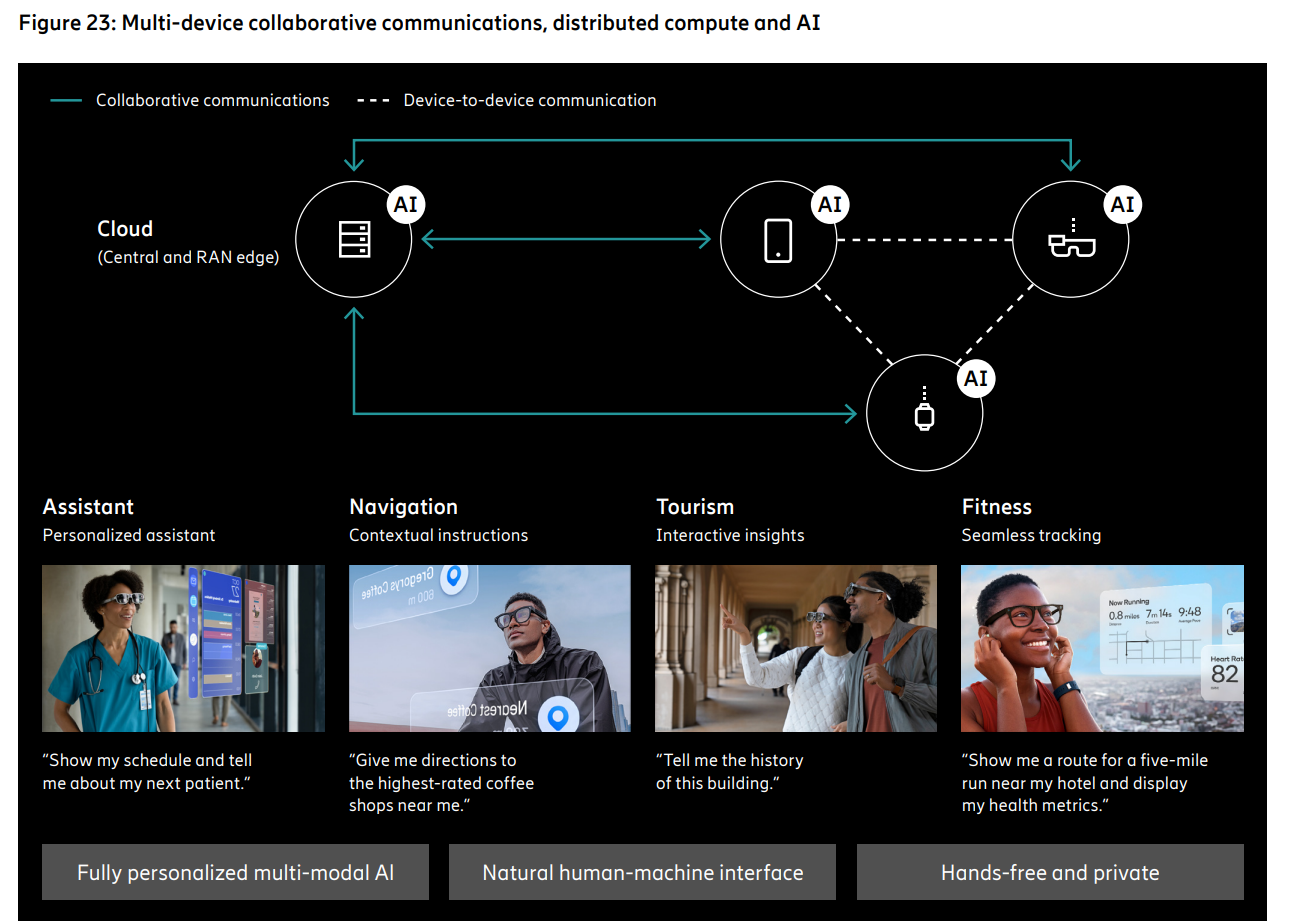Click the AI badge on the smartwatch node

click(x=976, y=378)
